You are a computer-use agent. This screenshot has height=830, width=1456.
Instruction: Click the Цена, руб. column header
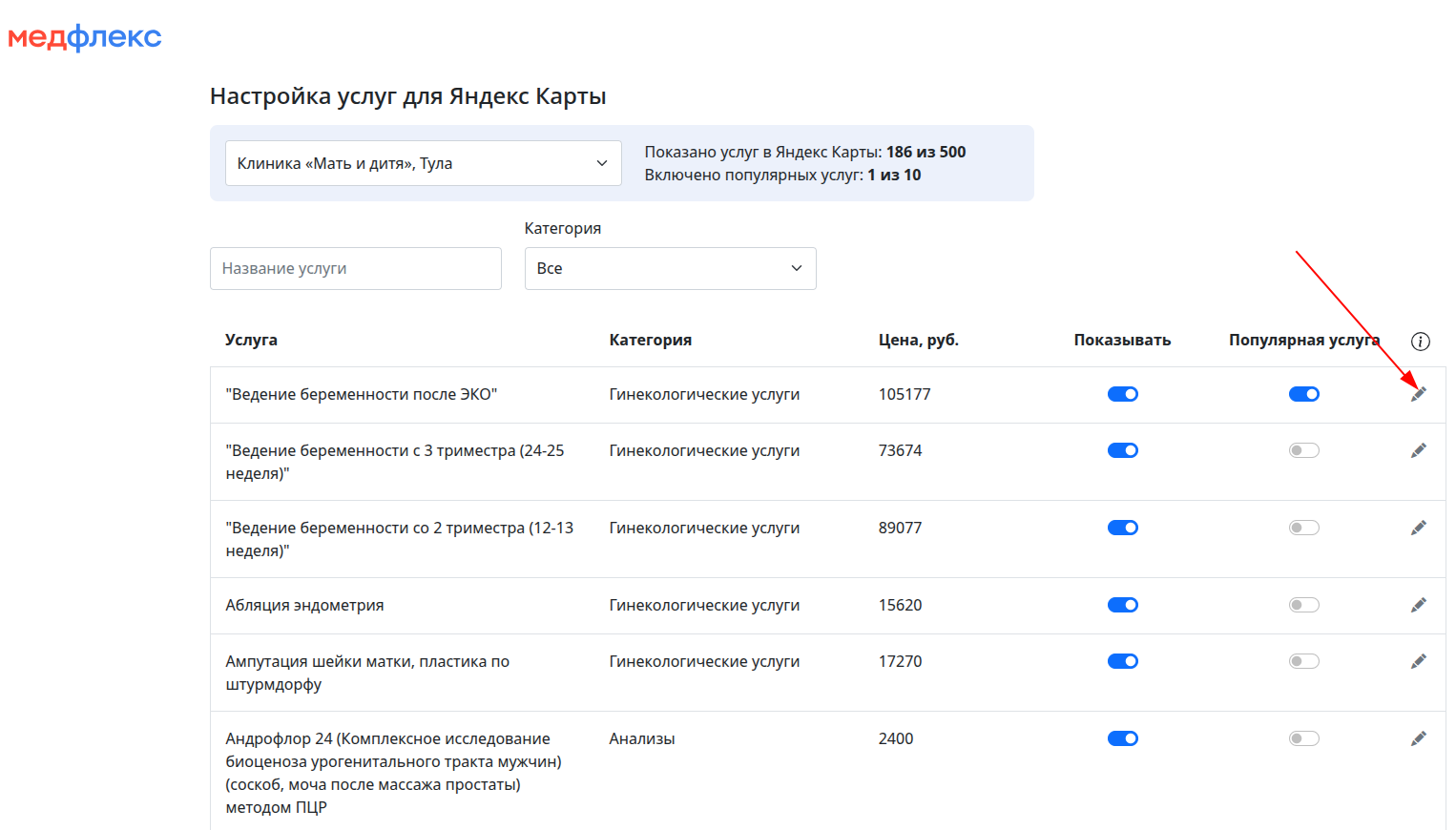[918, 340]
